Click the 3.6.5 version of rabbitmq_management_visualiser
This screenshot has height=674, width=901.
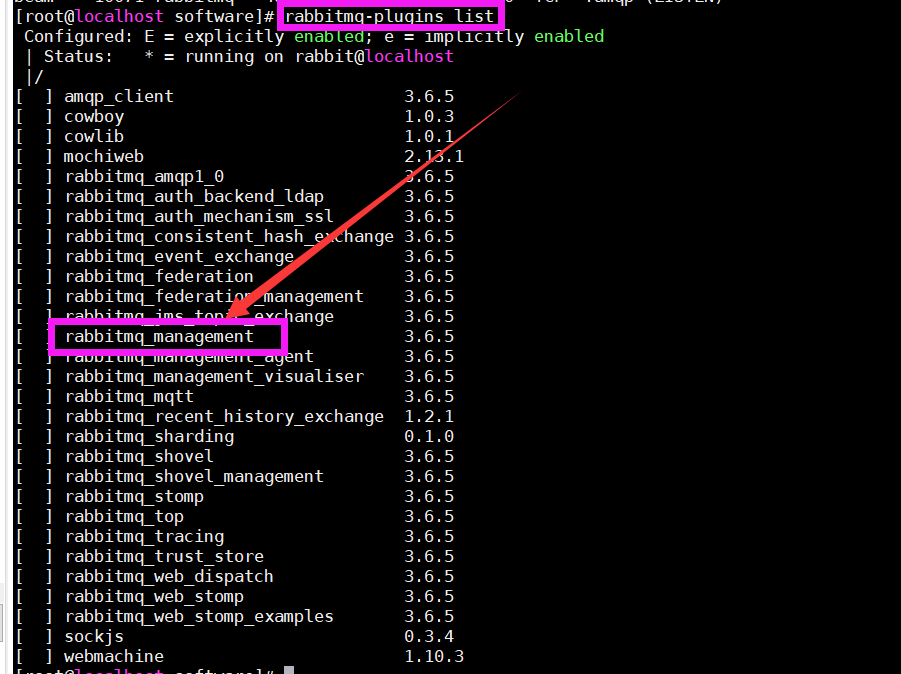coord(429,376)
